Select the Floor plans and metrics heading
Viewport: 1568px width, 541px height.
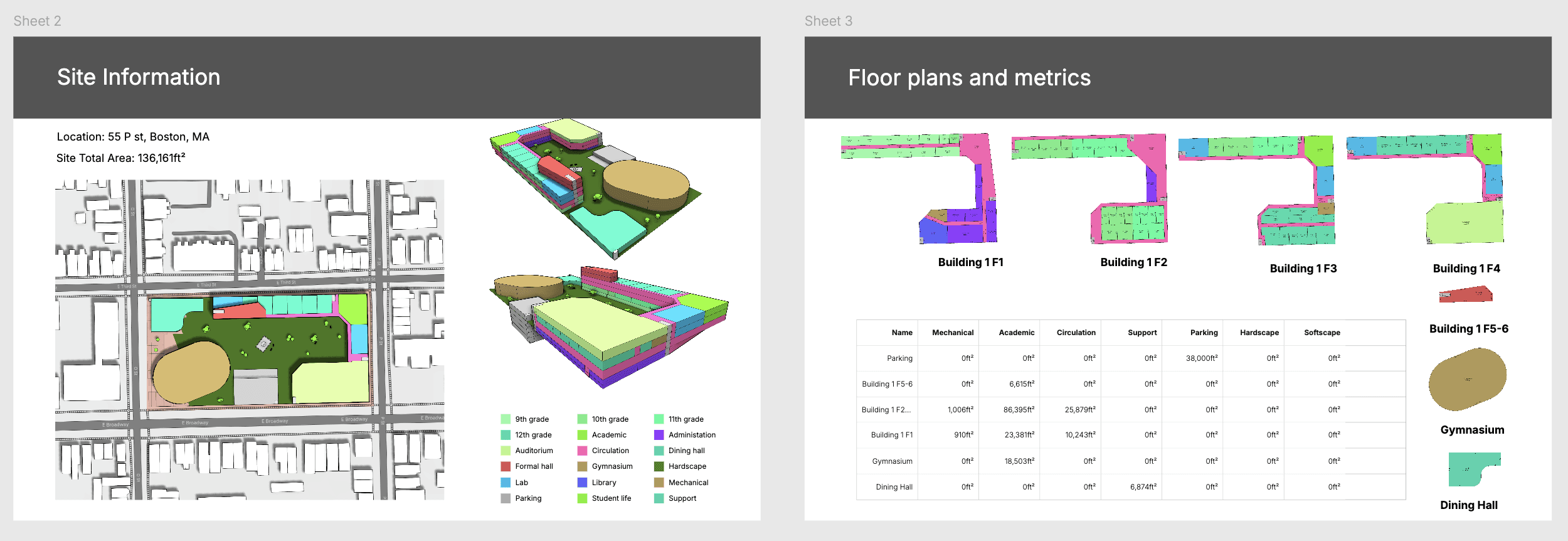click(x=970, y=78)
